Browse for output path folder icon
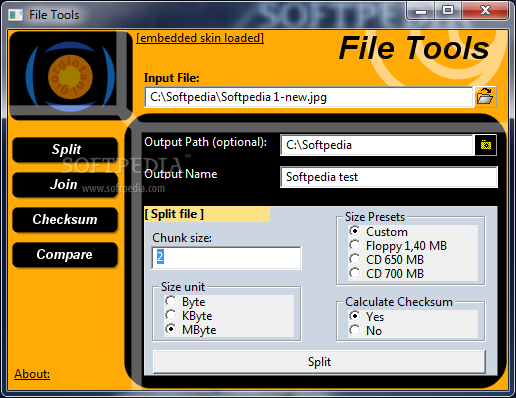Image resolution: width=516 pixels, height=398 pixels. coord(486,145)
